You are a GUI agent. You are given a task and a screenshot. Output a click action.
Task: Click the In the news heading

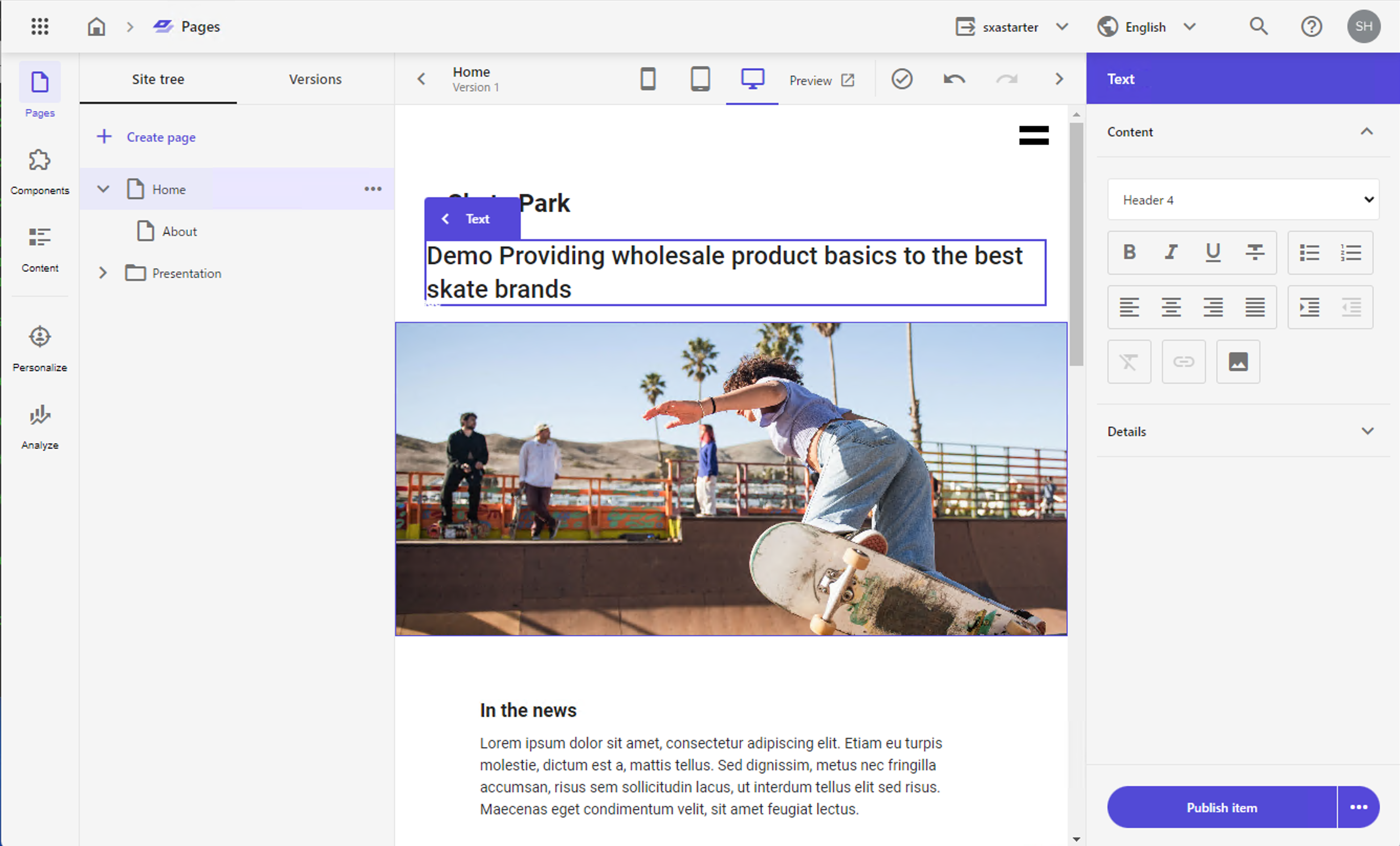pyautogui.click(x=528, y=710)
